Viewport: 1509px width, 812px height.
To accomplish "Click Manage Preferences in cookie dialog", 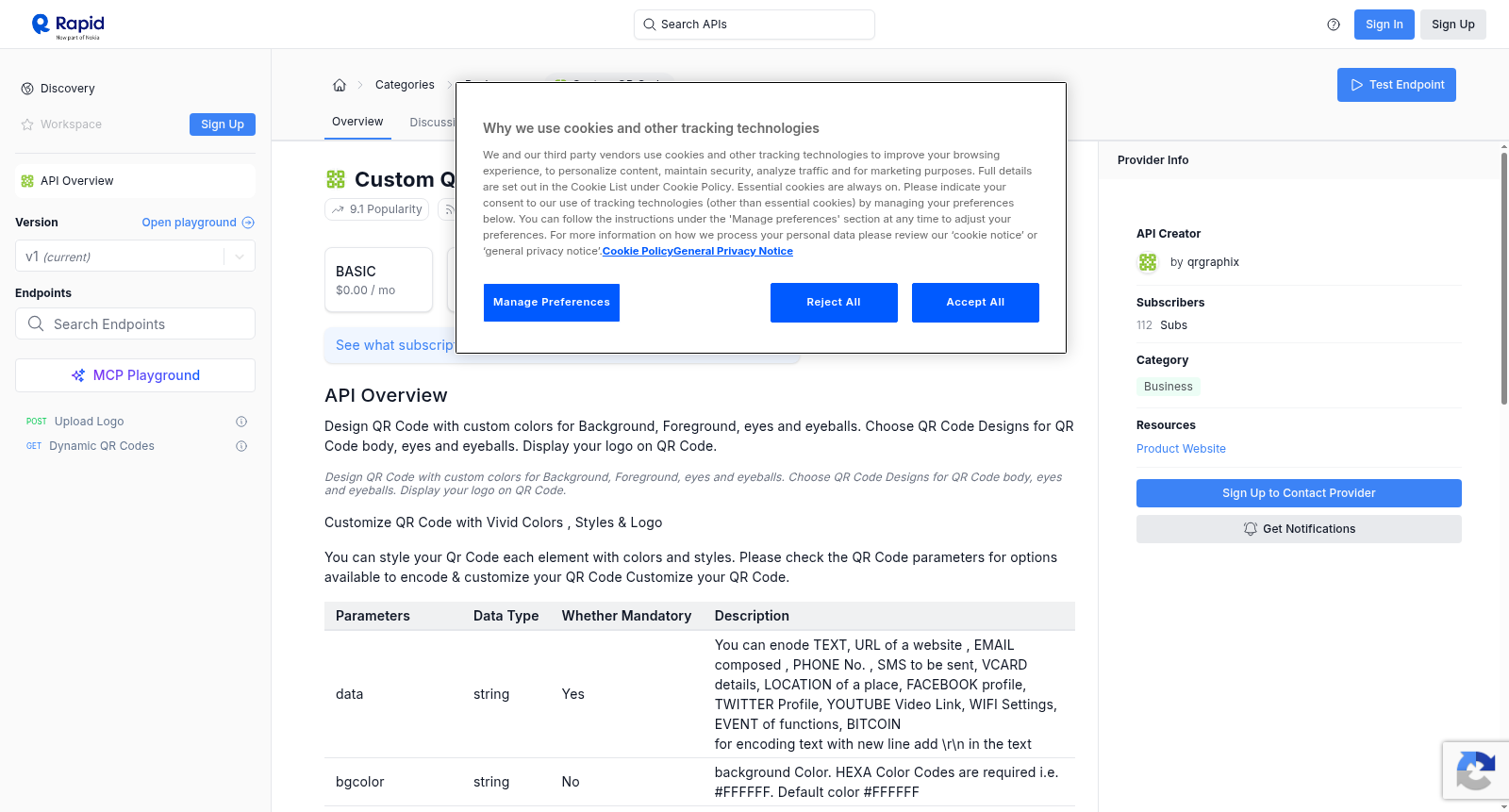I will pyautogui.click(x=552, y=303).
